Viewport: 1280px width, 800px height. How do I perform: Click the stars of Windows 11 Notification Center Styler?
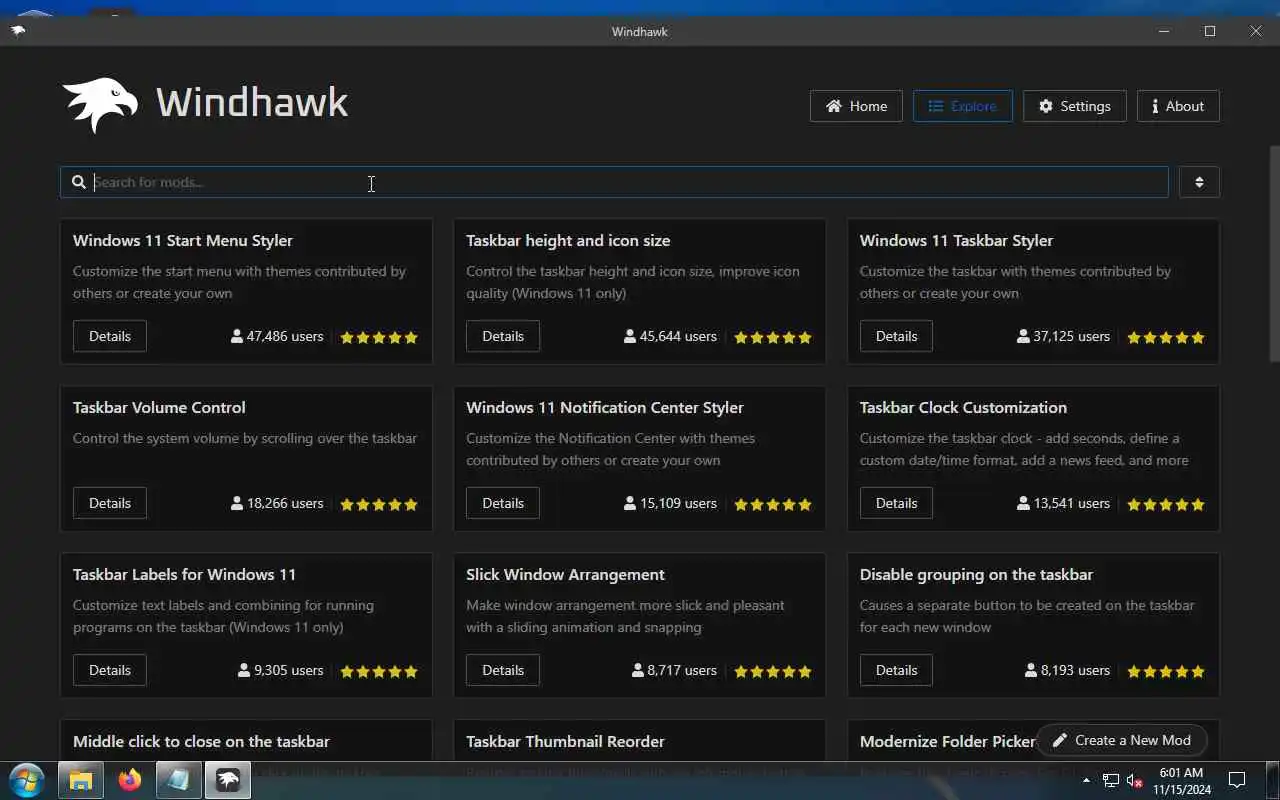(773, 504)
